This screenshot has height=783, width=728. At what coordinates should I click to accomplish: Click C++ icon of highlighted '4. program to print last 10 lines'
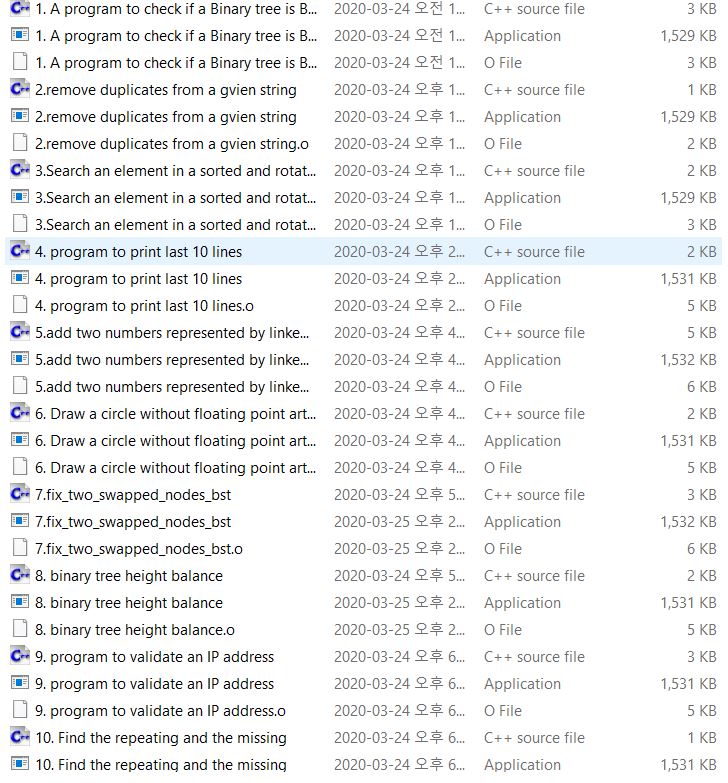click(20, 251)
